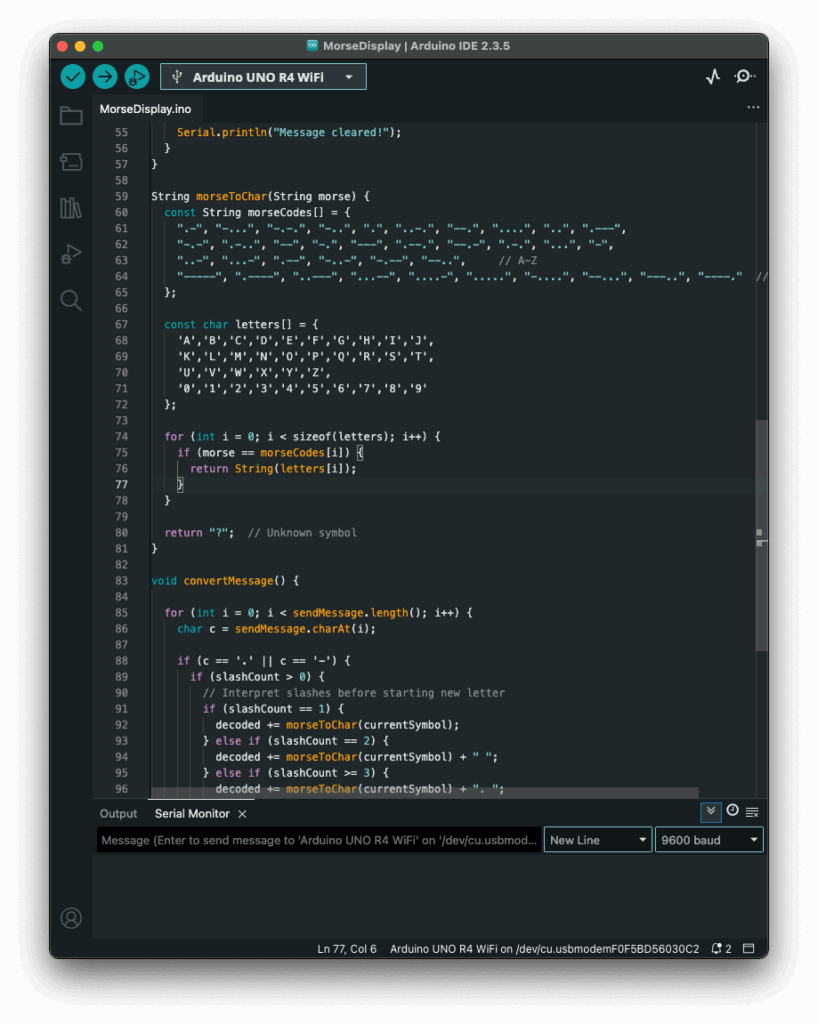Start debugging with the debug play icon
Viewport: 818px width, 1024px height.
click(x=136, y=77)
